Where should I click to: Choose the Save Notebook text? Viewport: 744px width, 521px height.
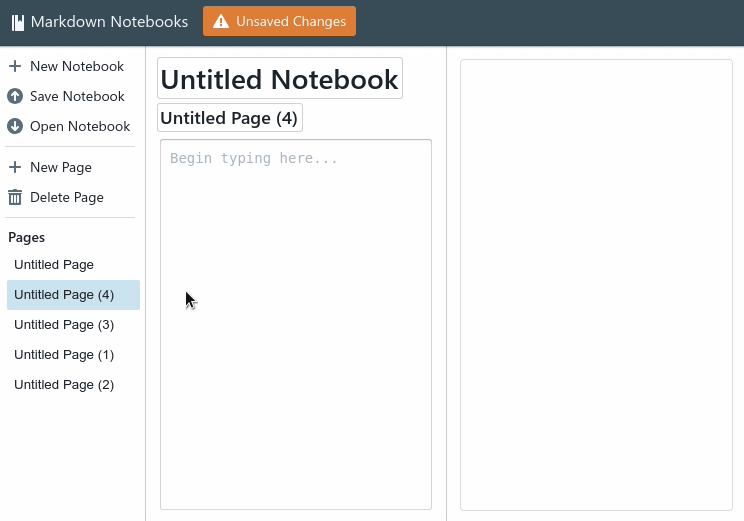77,96
